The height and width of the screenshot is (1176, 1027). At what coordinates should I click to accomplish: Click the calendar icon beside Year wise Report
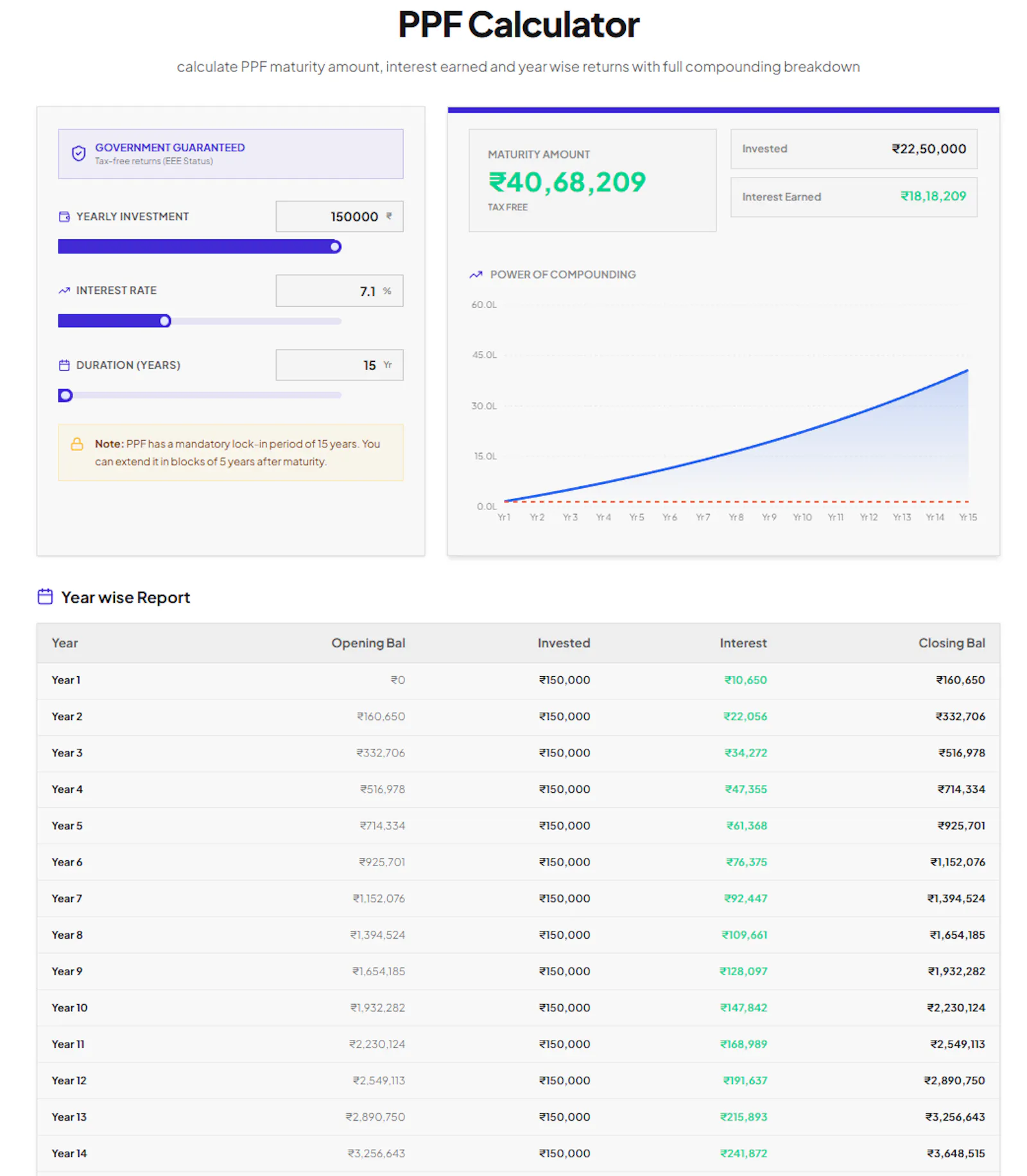(x=46, y=597)
